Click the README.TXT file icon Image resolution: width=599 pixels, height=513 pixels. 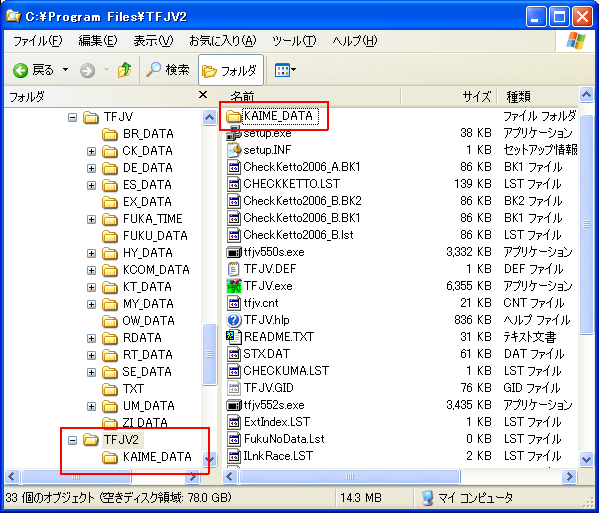(233, 337)
